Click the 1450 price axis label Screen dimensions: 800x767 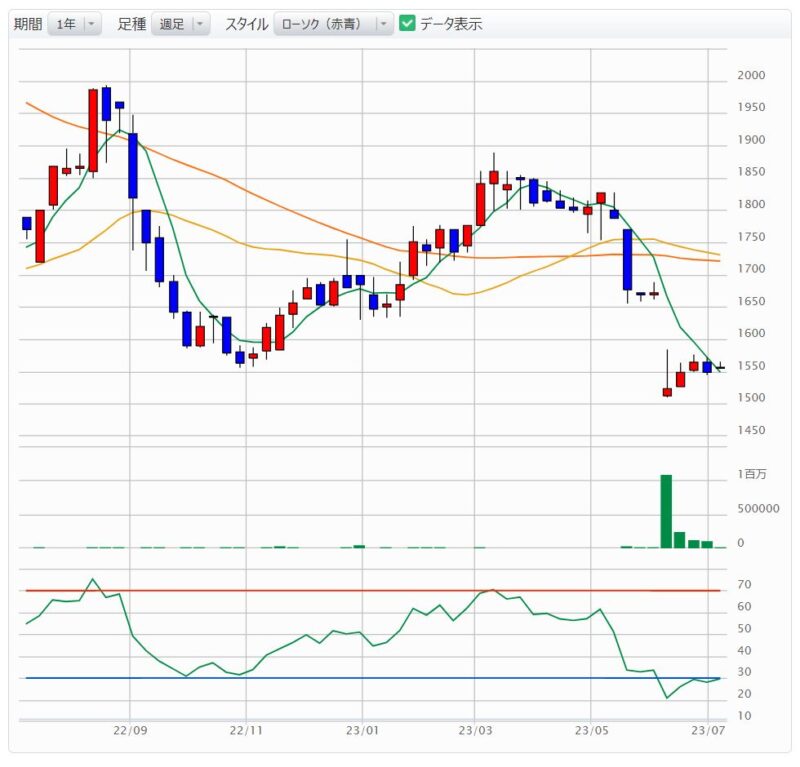(x=751, y=430)
